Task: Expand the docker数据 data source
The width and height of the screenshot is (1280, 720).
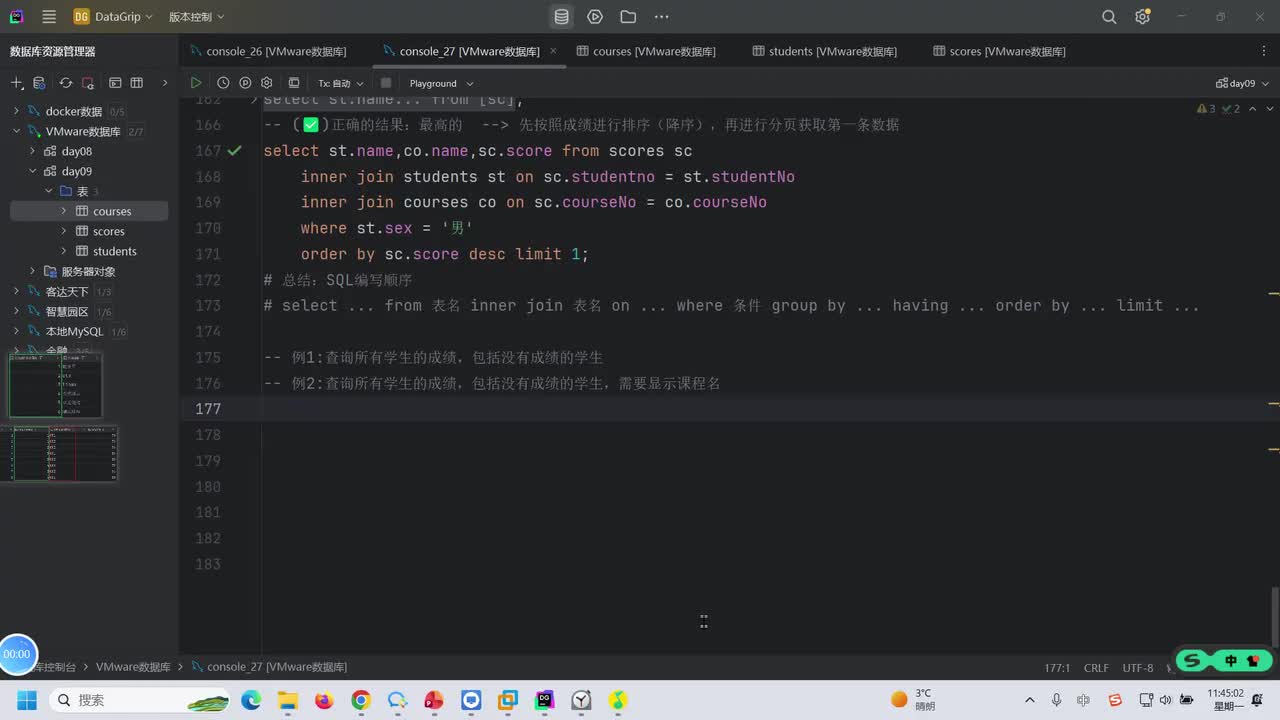Action: 17,111
